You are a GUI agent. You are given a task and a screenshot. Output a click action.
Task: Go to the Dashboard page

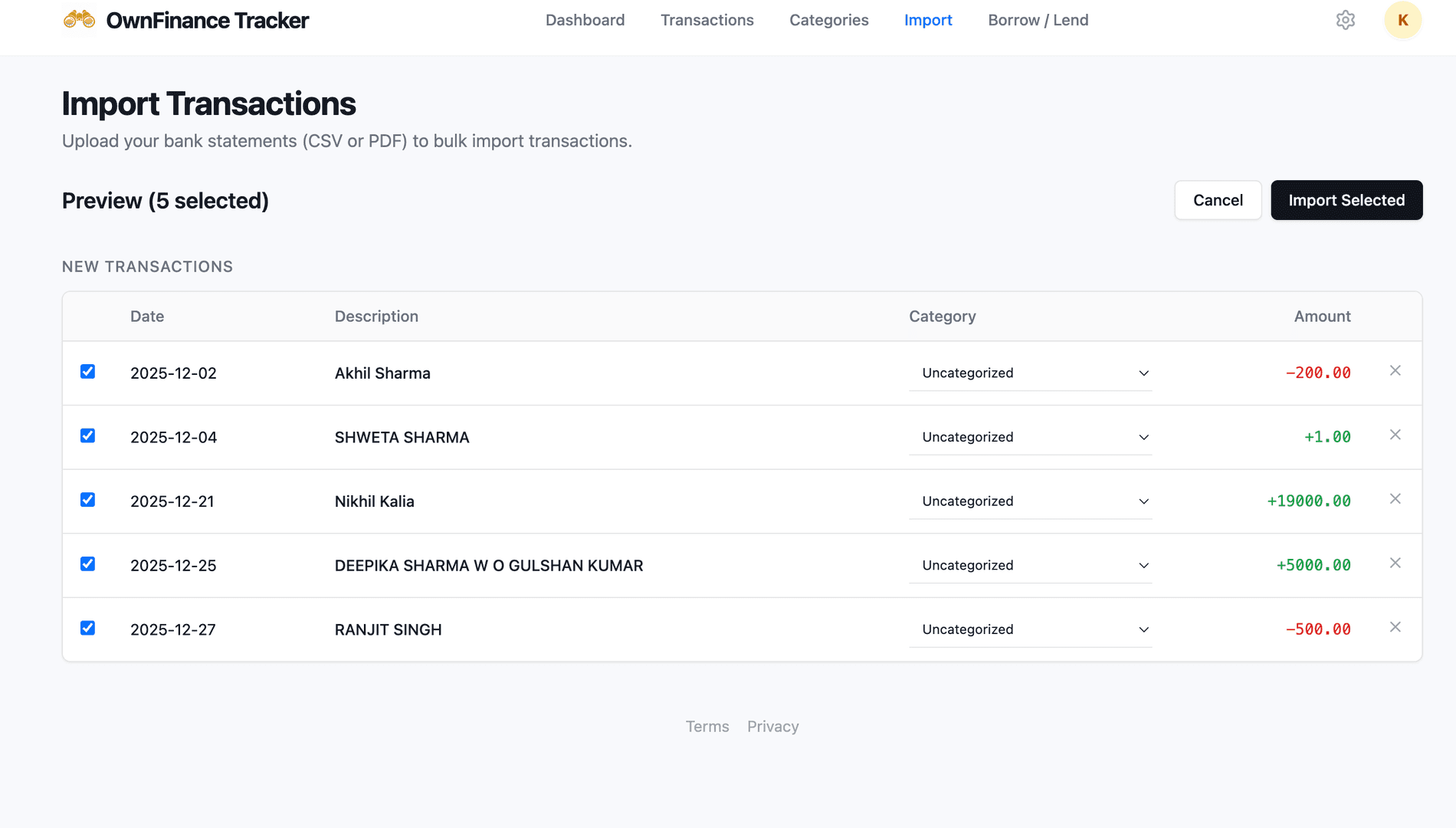click(585, 20)
